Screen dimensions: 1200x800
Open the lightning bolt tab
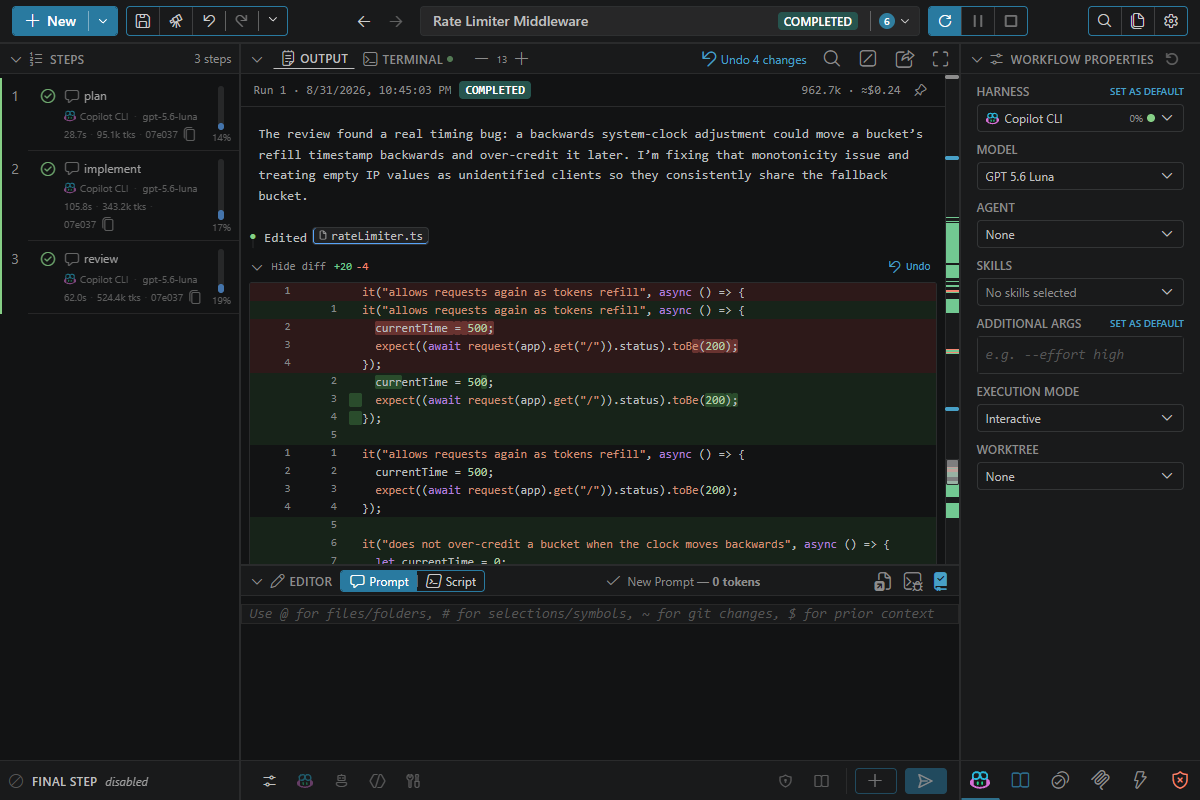click(x=1140, y=780)
